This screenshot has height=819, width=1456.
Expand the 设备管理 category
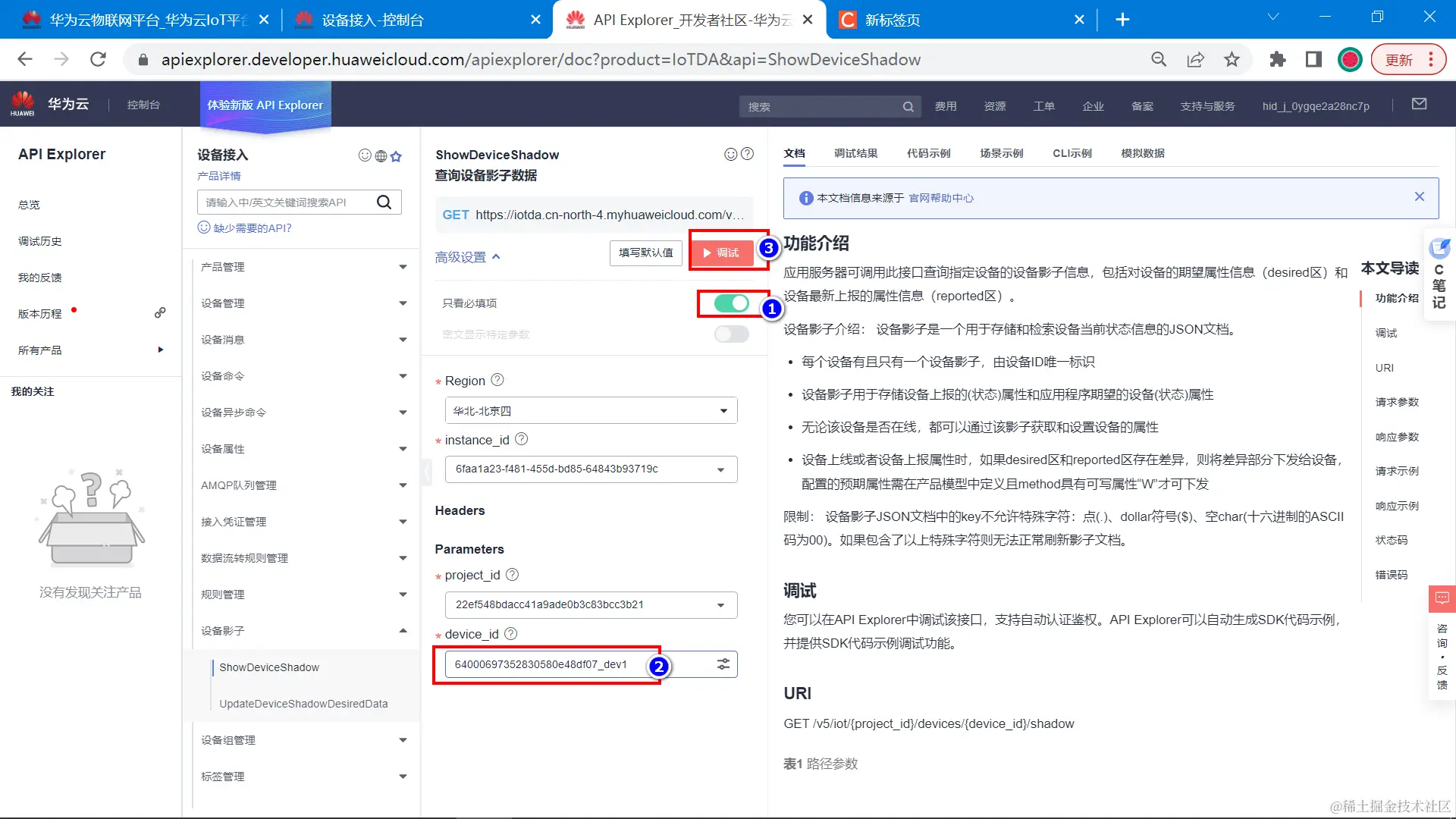[x=303, y=303]
